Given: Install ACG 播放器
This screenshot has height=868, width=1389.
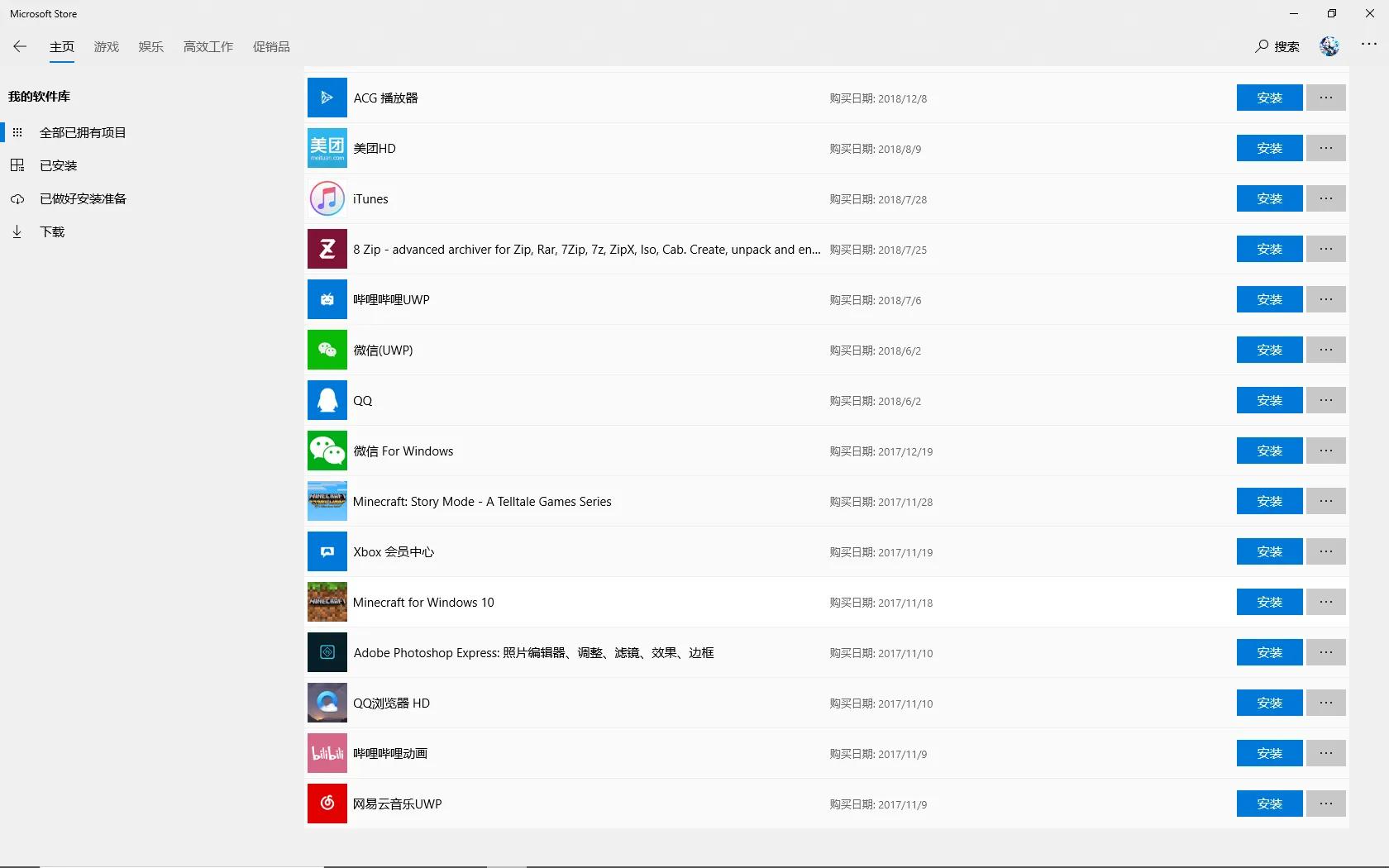Looking at the screenshot, I should click(x=1270, y=98).
